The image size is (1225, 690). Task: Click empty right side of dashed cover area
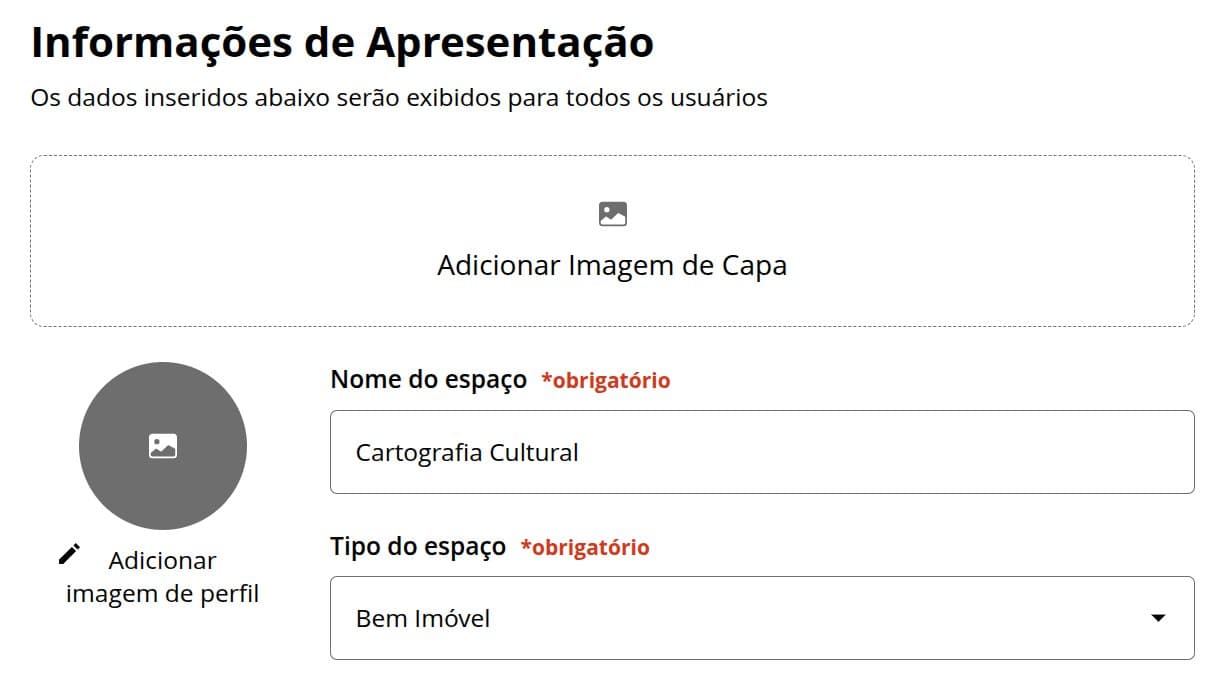tap(1000, 241)
